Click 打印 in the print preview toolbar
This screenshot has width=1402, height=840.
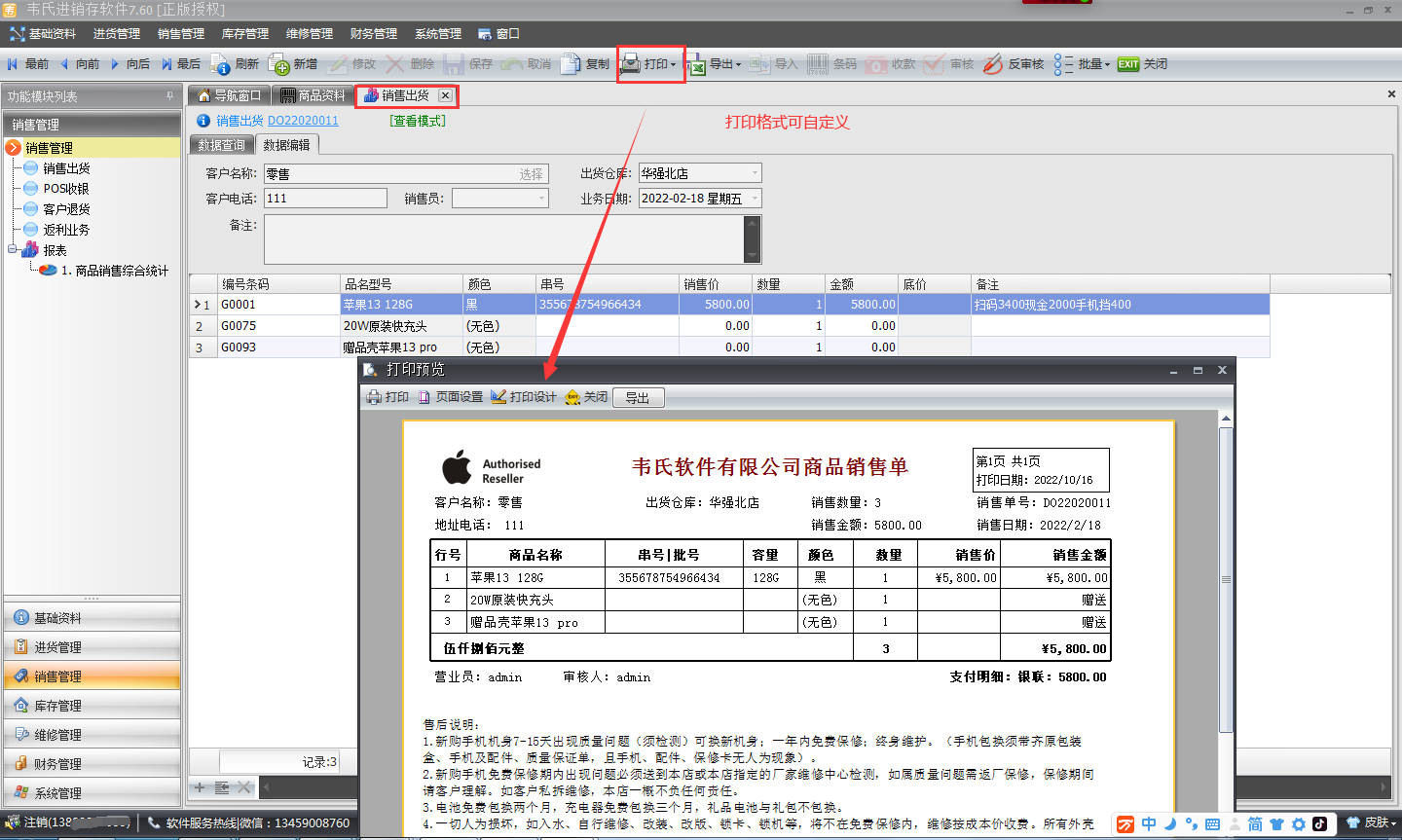(387, 397)
